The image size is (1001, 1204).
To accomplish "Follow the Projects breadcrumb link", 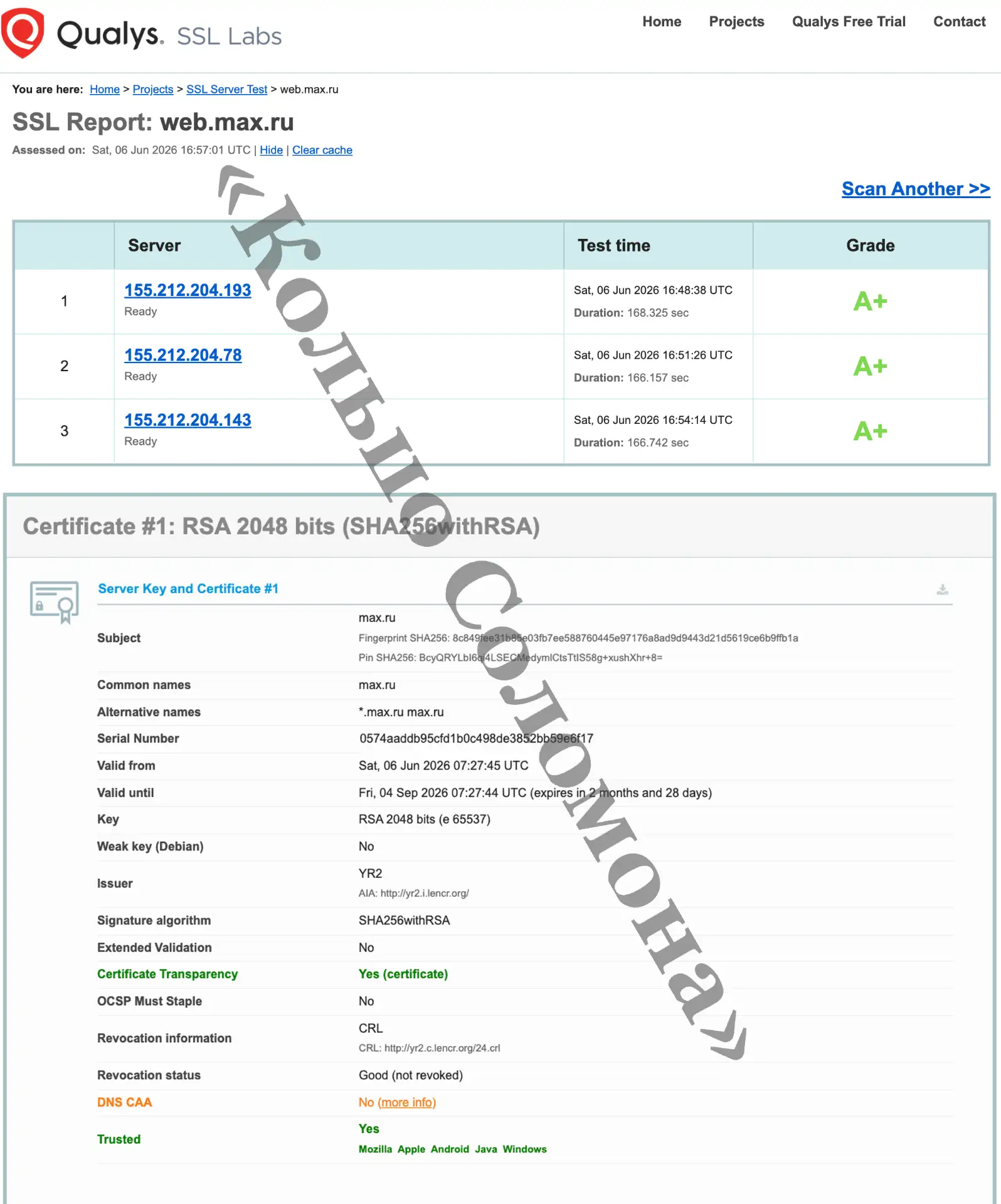I will [x=153, y=89].
